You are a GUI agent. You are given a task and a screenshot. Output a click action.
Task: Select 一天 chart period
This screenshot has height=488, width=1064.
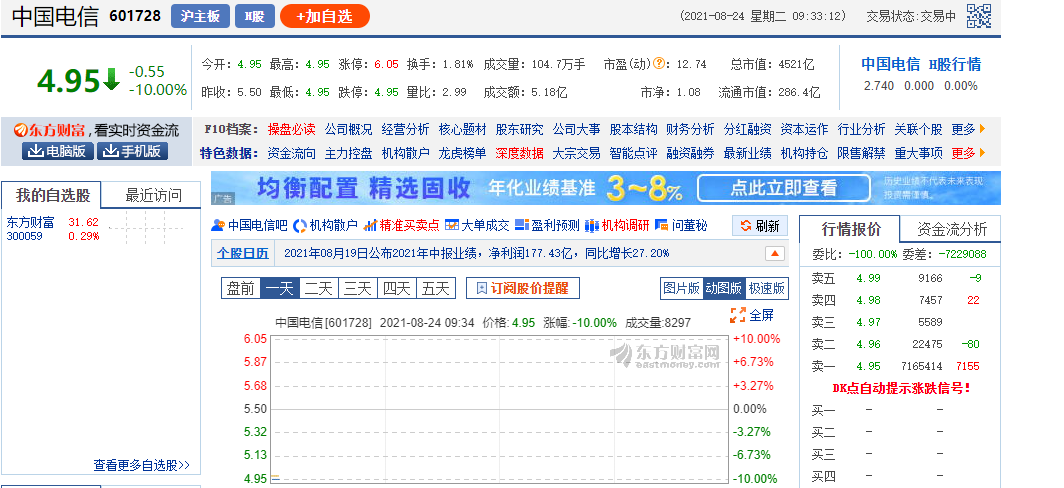(x=280, y=288)
